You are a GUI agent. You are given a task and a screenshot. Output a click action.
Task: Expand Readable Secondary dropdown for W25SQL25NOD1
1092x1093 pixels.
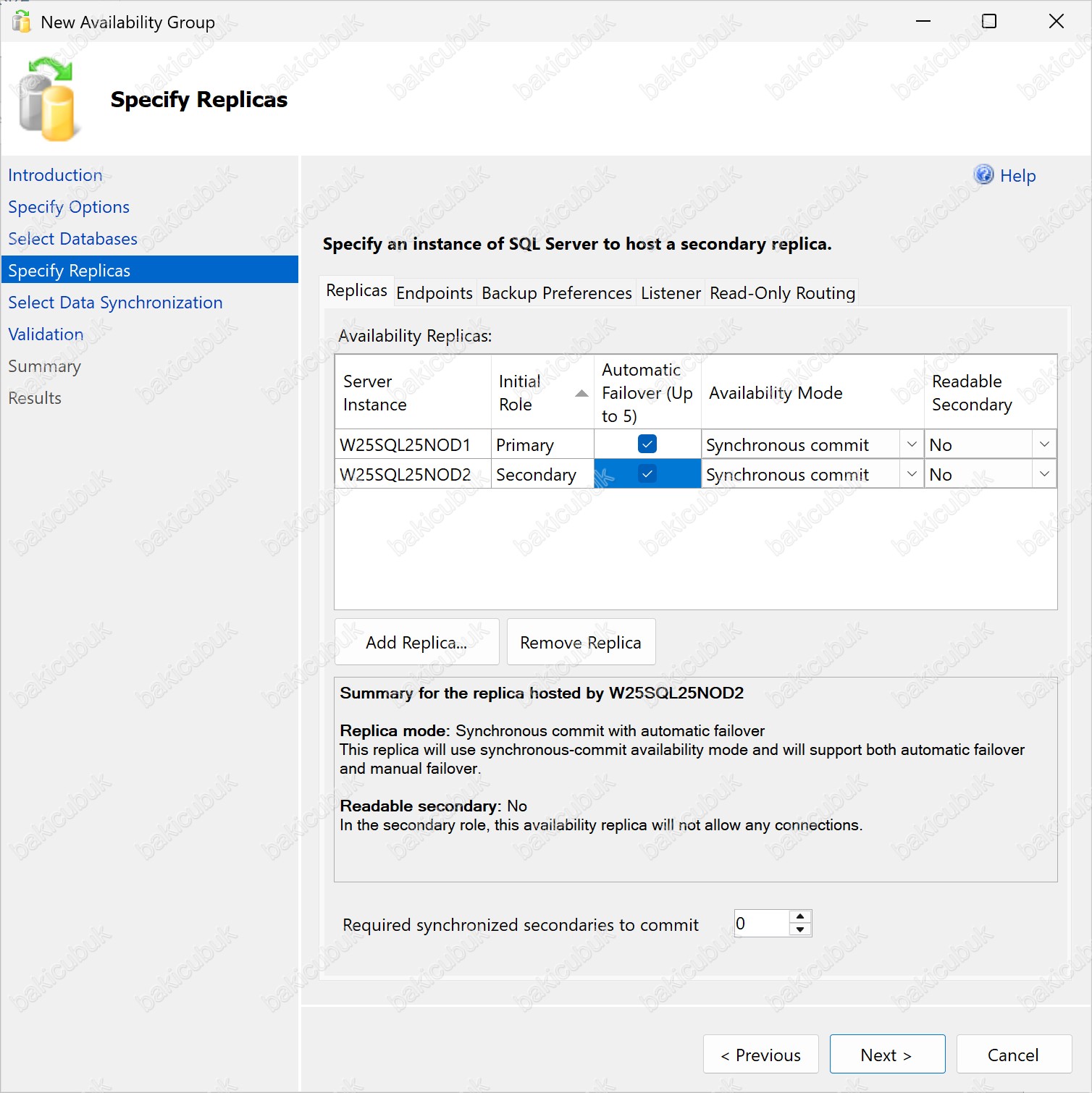click(x=1043, y=444)
